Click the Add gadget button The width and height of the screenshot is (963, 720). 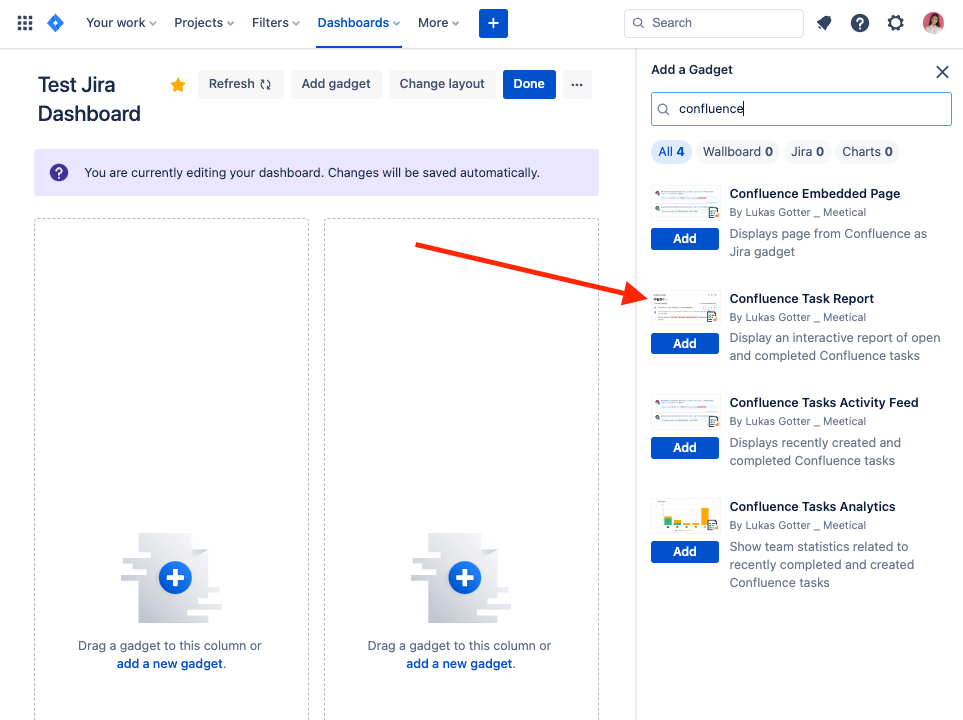tap(336, 84)
